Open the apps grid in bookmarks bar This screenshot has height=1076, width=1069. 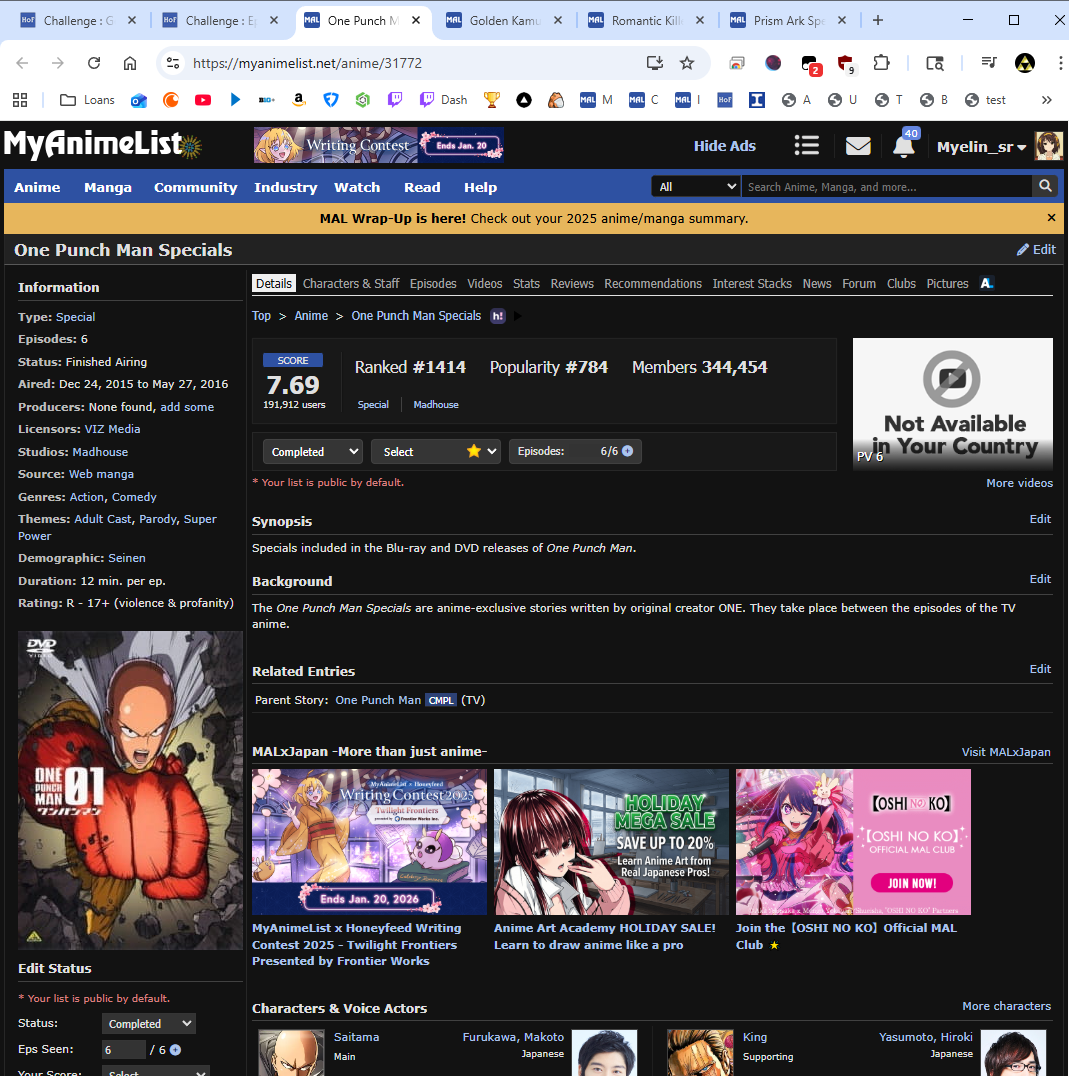tap(20, 100)
